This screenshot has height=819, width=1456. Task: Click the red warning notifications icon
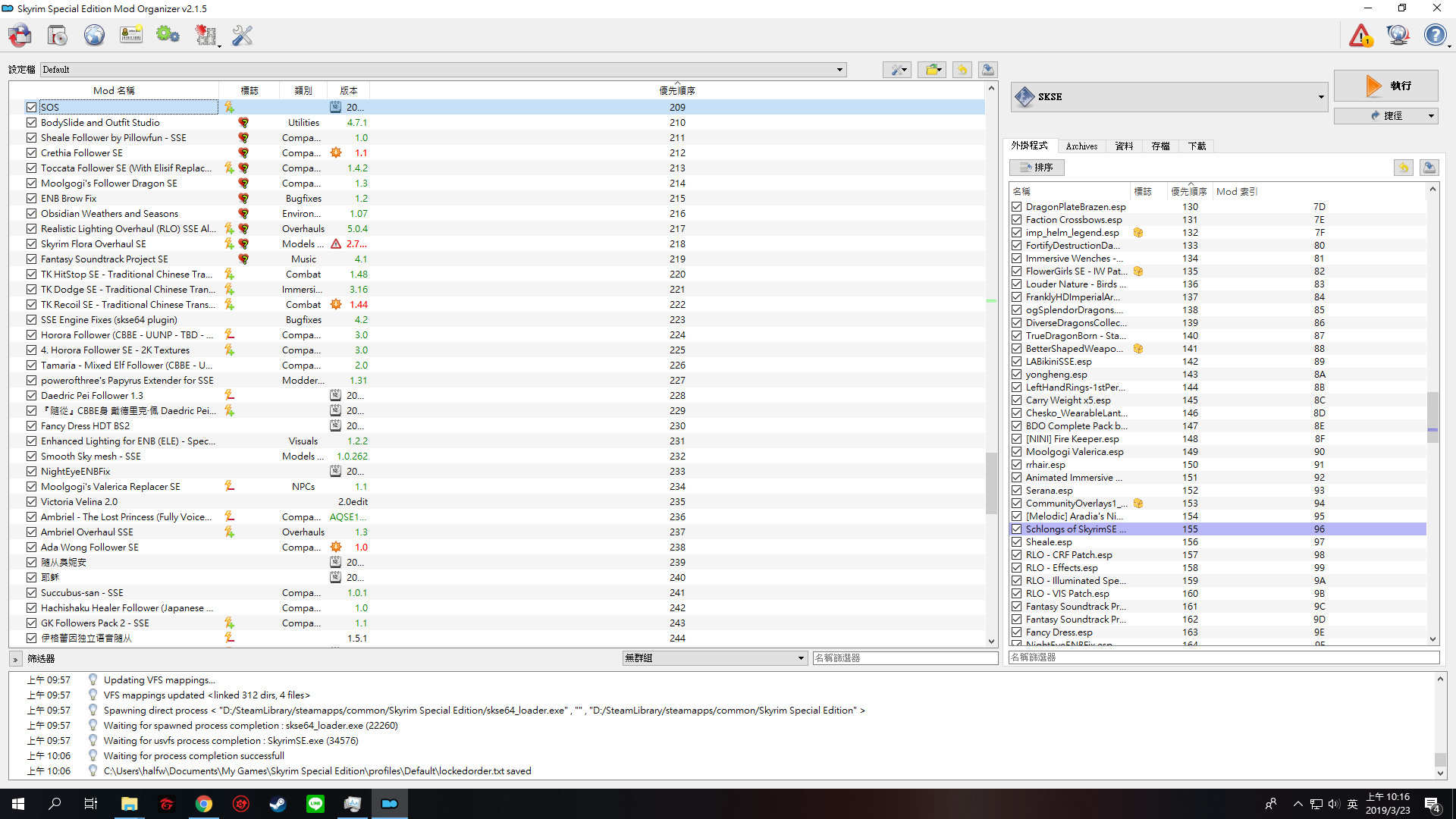point(1361,36)
